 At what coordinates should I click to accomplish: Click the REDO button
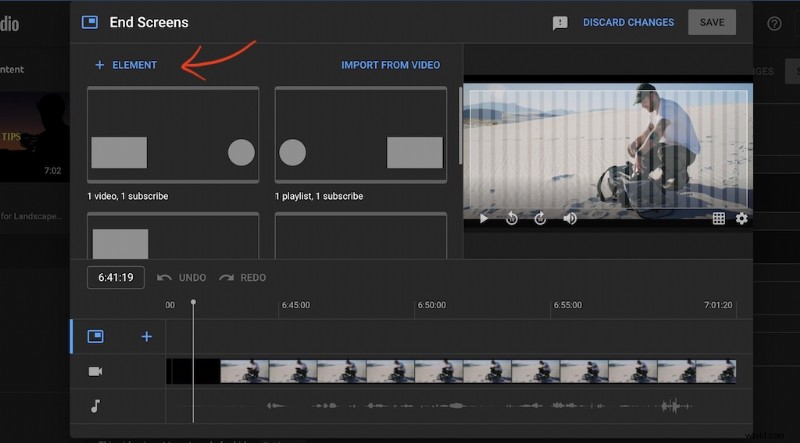[x=242, y=278]
